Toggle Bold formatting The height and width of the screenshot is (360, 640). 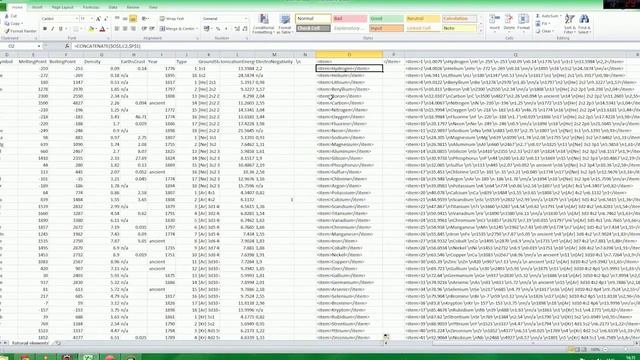coord(45,29)
